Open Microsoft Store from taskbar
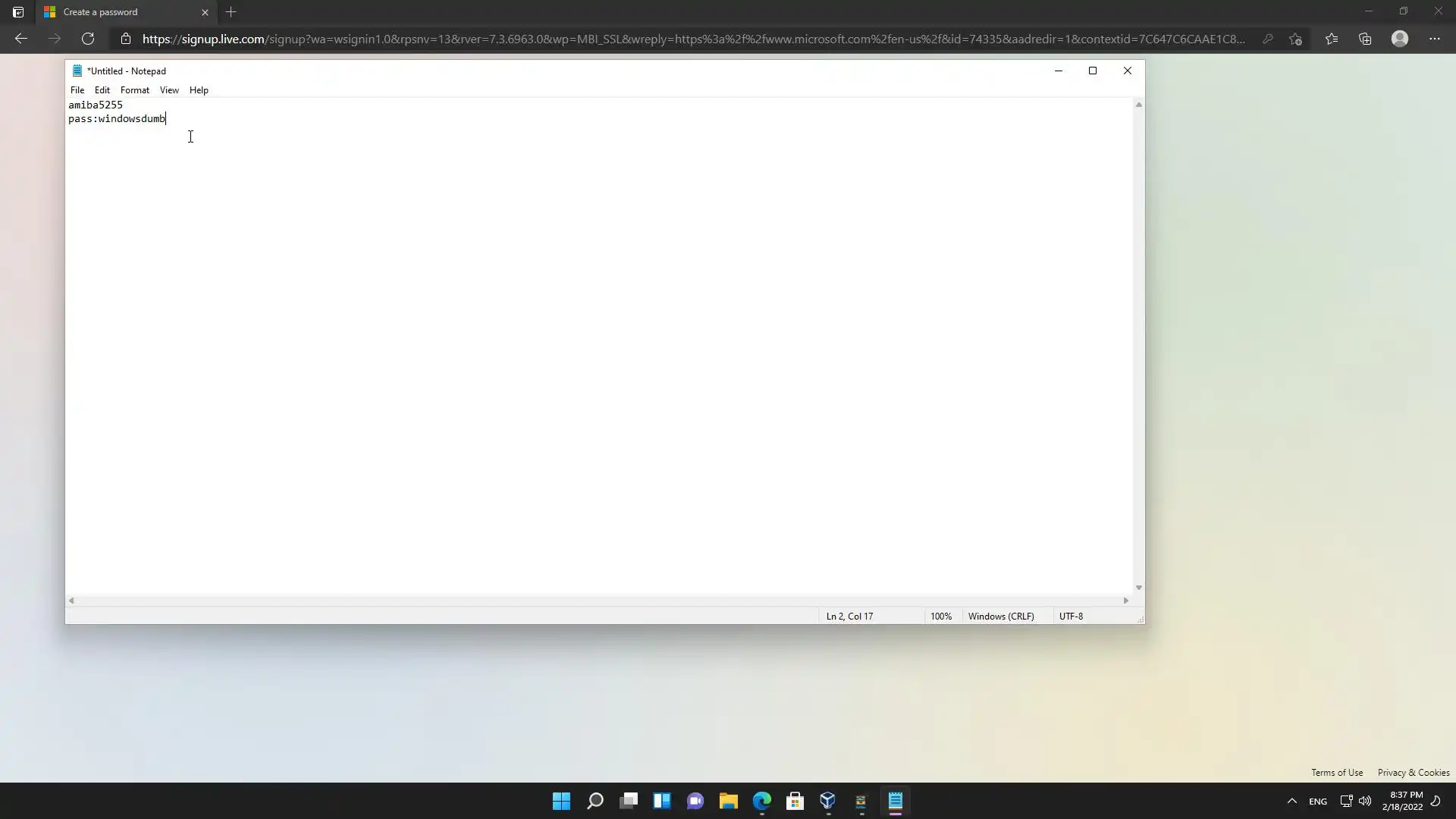The image size is (1456, 819). [795, 801]
